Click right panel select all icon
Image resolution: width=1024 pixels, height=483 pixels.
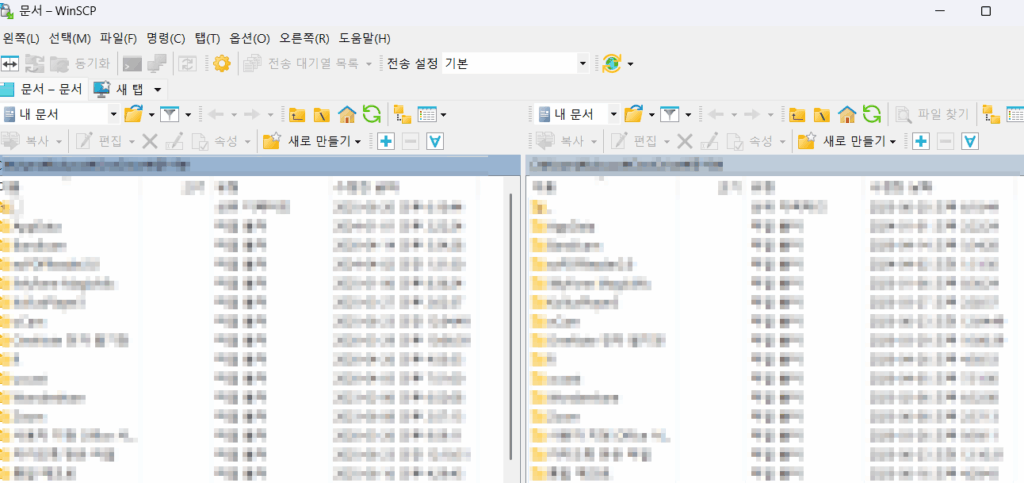coord(970,140)
